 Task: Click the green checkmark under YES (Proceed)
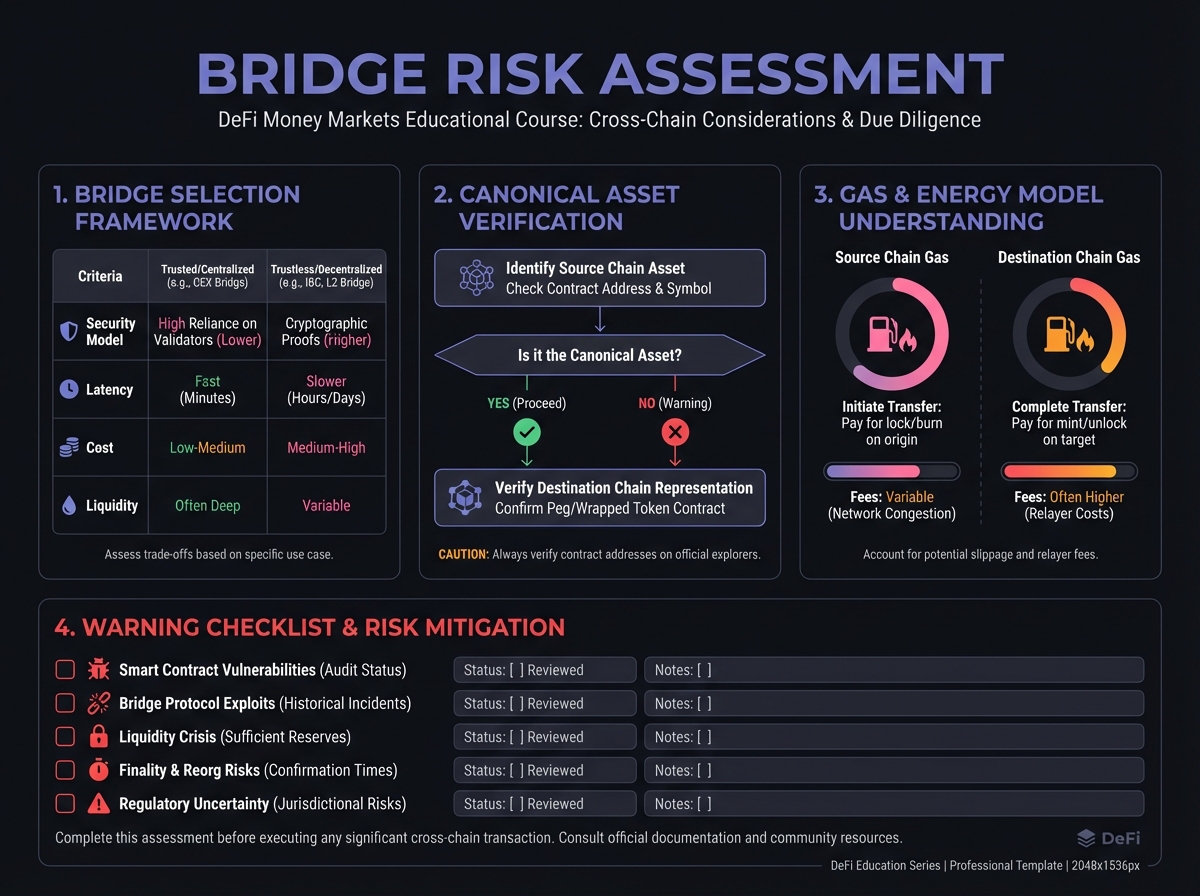(526, 432)
